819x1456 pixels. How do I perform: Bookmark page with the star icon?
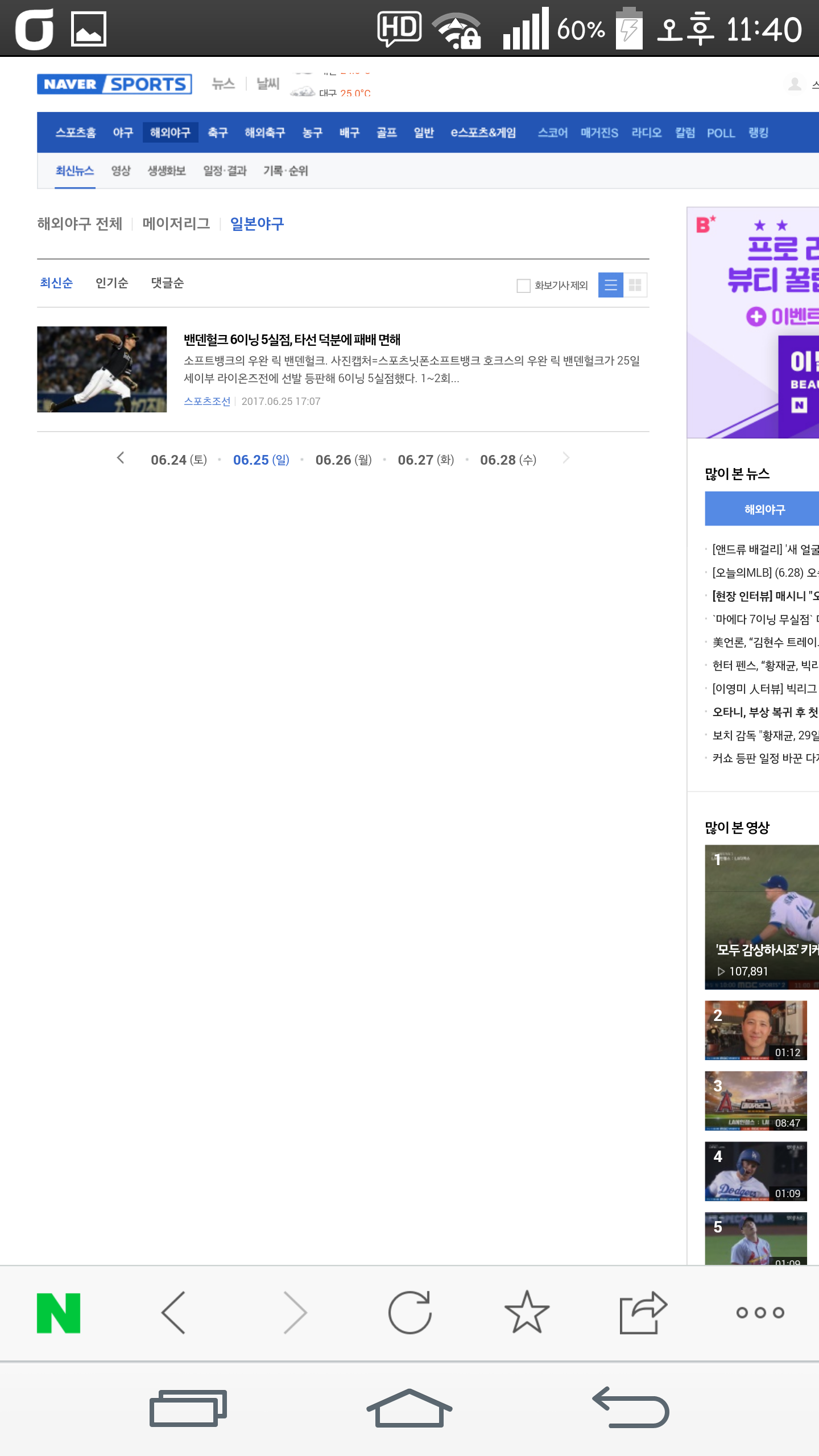click(x=527, y=1313)
